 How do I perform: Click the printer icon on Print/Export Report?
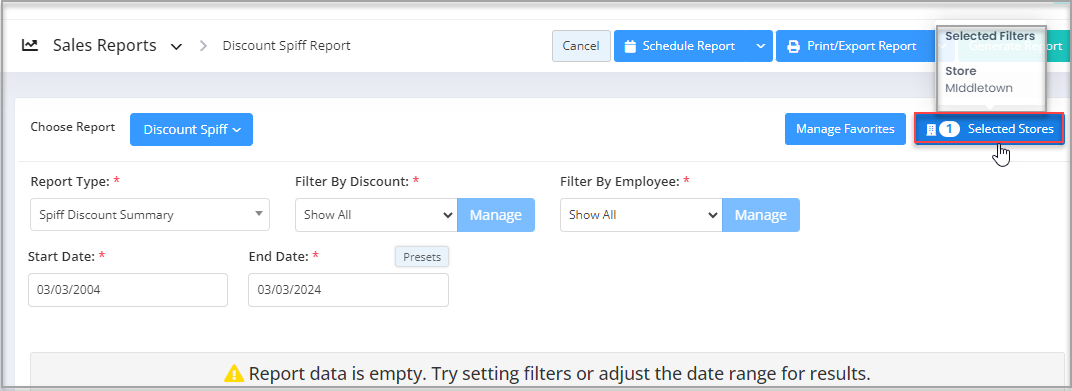(x=793, y=46)
